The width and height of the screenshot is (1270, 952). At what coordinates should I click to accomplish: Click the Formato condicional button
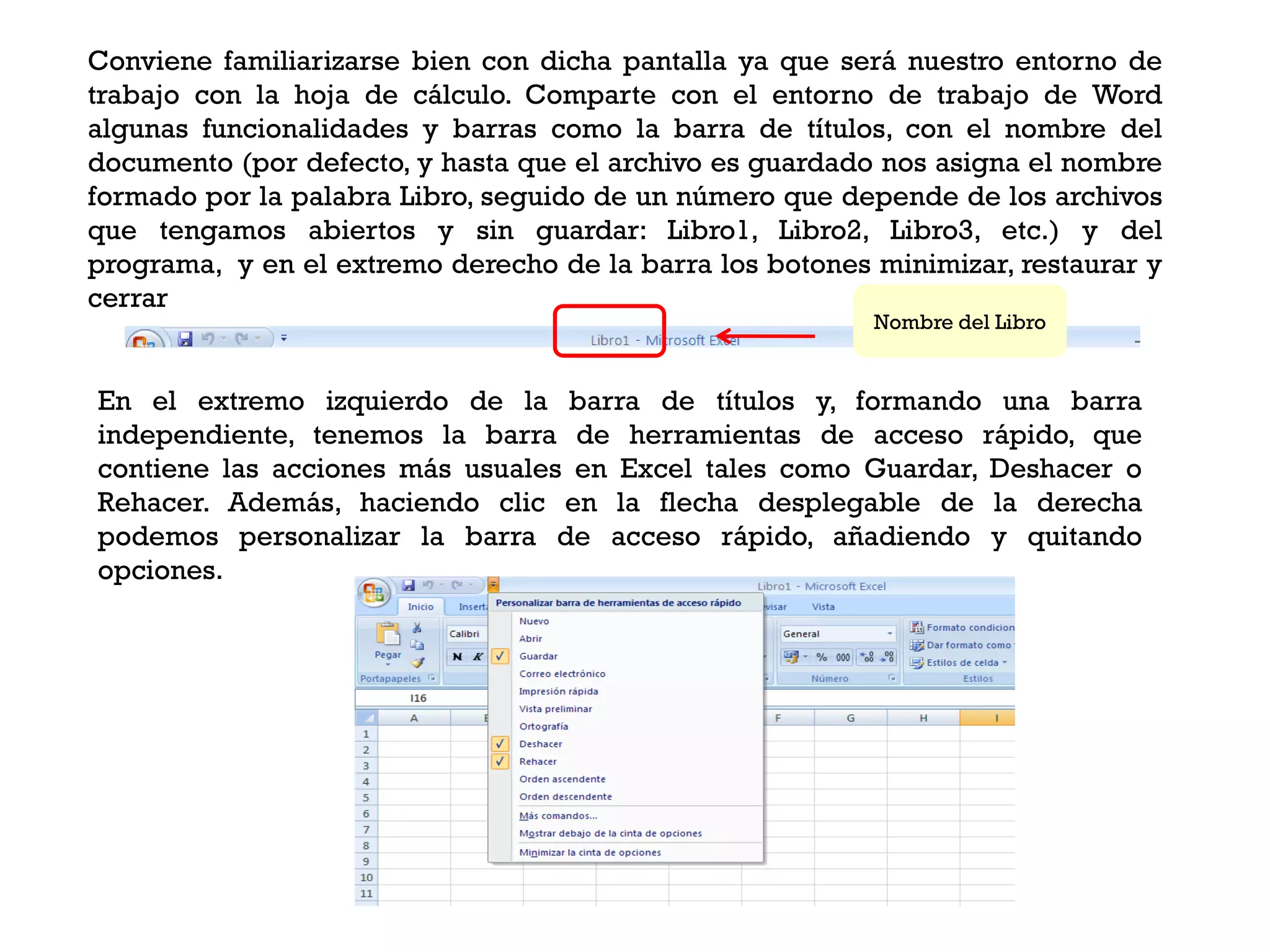click(962, 627)
